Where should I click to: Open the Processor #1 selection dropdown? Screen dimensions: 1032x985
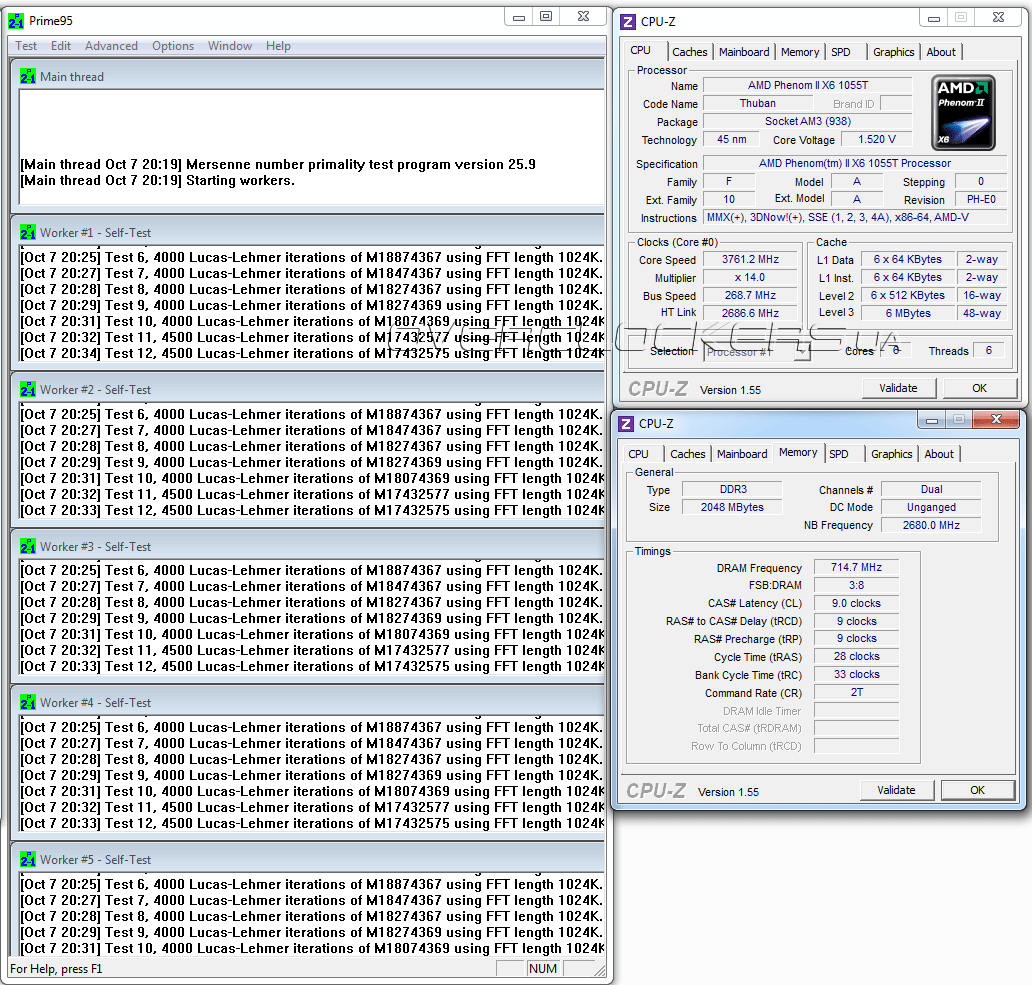coord(757,352)
